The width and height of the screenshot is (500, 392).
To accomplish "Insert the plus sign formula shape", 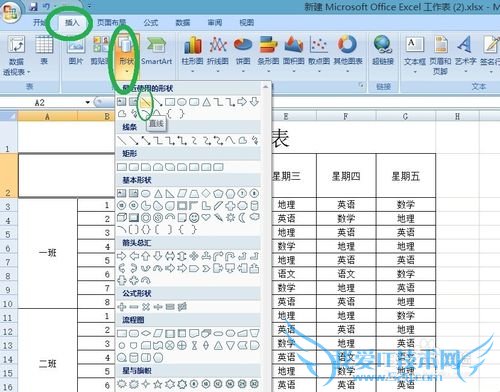I will coord(122,307).
